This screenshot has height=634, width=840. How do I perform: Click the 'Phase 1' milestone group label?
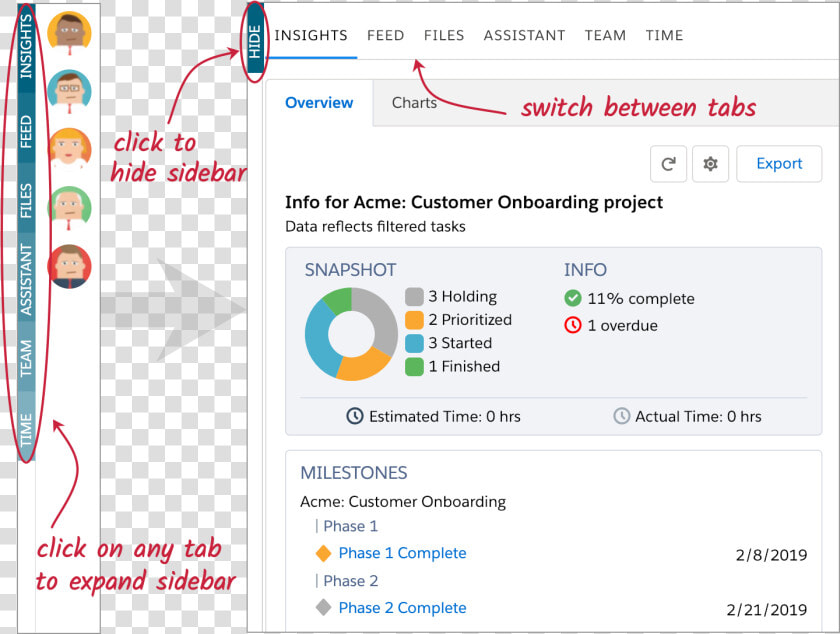click(x=350, y=526)
